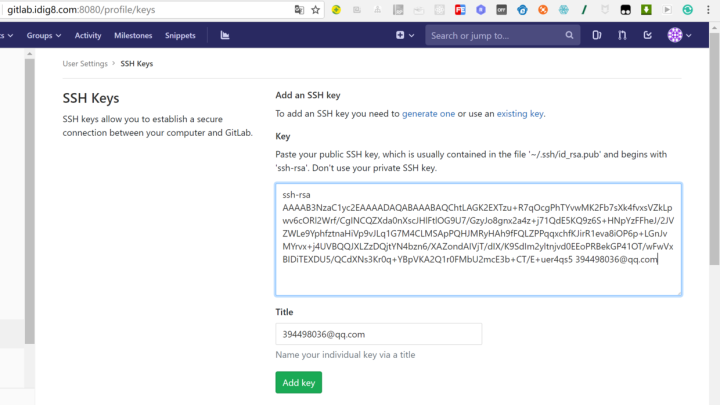
Task: Expand the plus new-item dropdown
Action: [405, 35]
